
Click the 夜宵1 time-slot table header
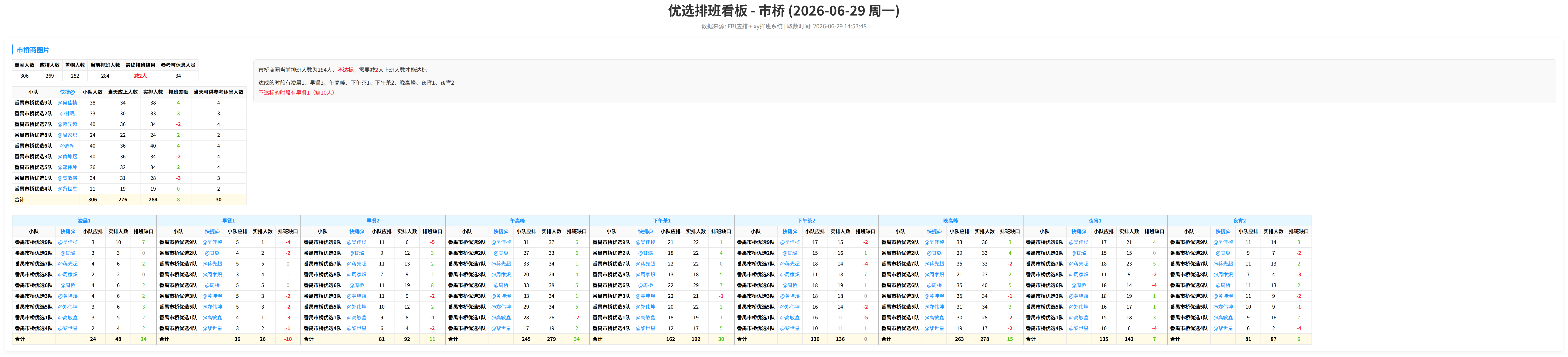click(1095, 221)
